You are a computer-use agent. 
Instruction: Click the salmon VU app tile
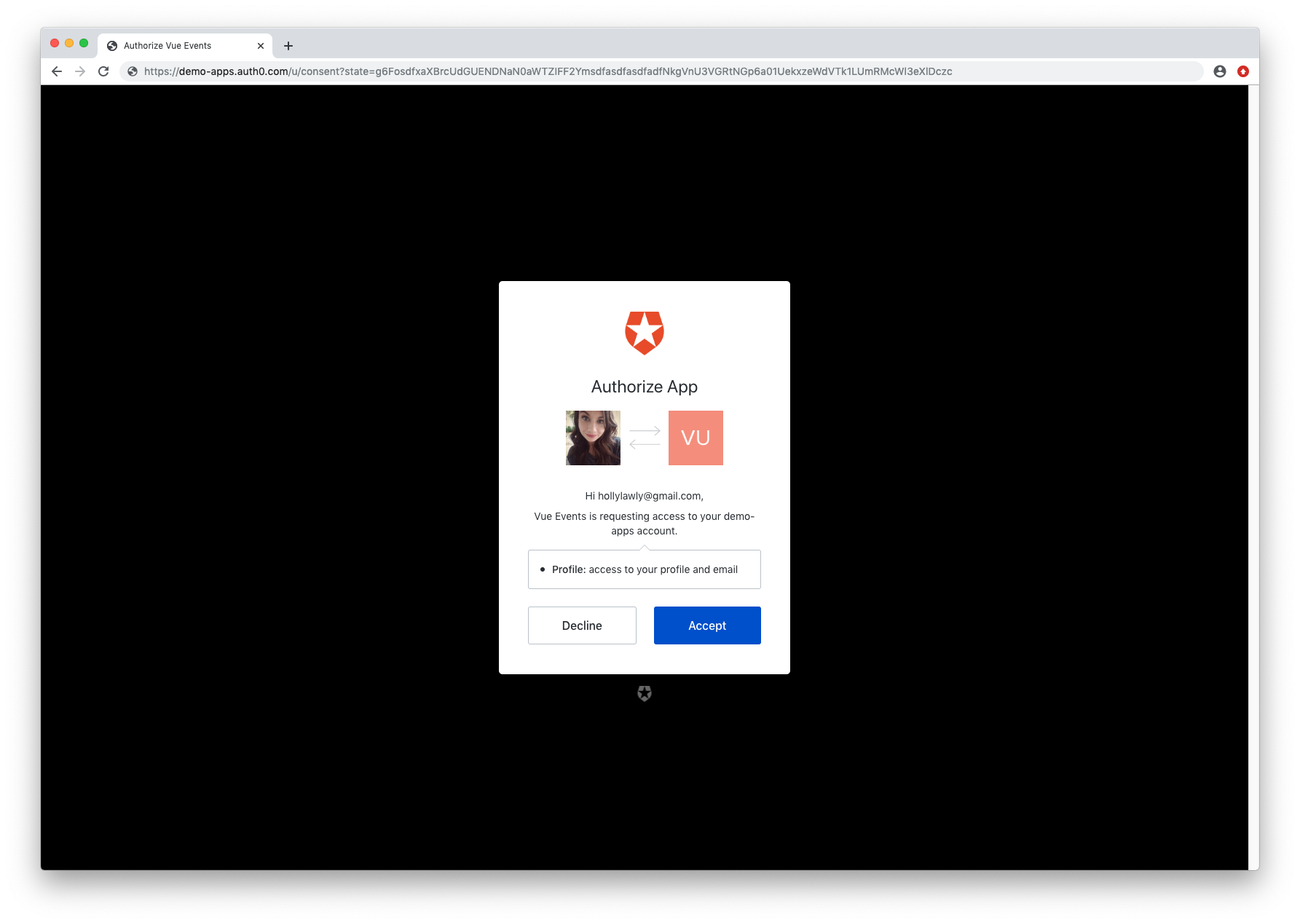coord(696,438)
